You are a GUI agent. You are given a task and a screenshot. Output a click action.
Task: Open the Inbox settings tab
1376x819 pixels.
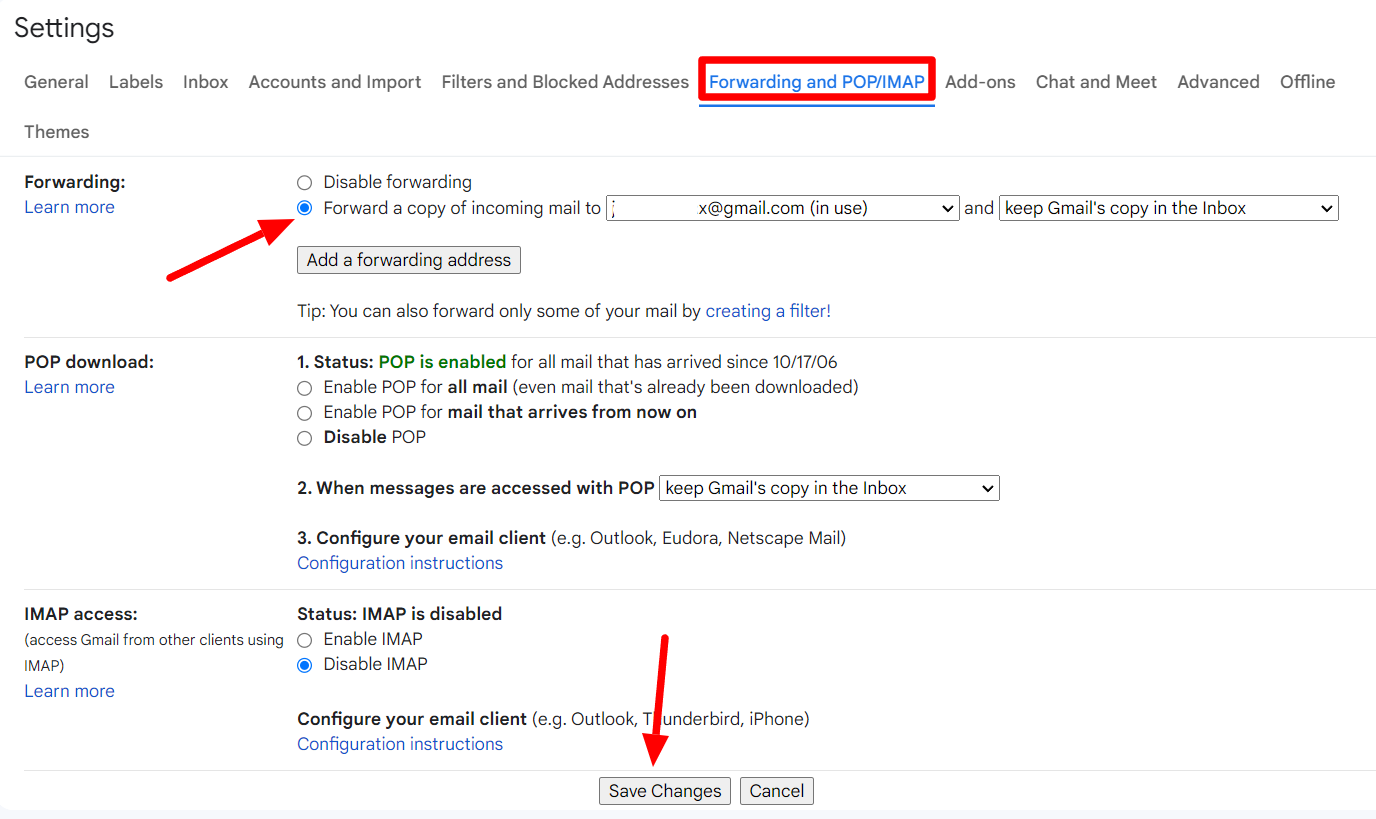[x=206, y=82]
